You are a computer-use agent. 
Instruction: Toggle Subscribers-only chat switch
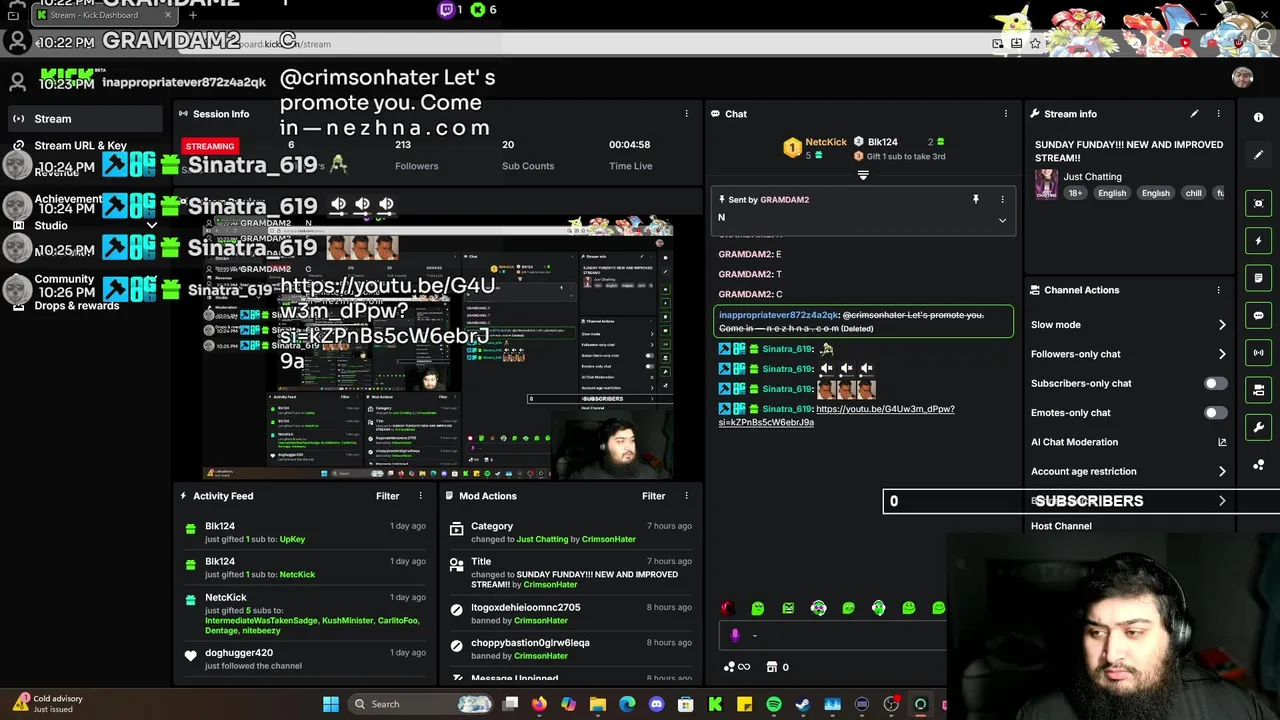(1215, 383)
